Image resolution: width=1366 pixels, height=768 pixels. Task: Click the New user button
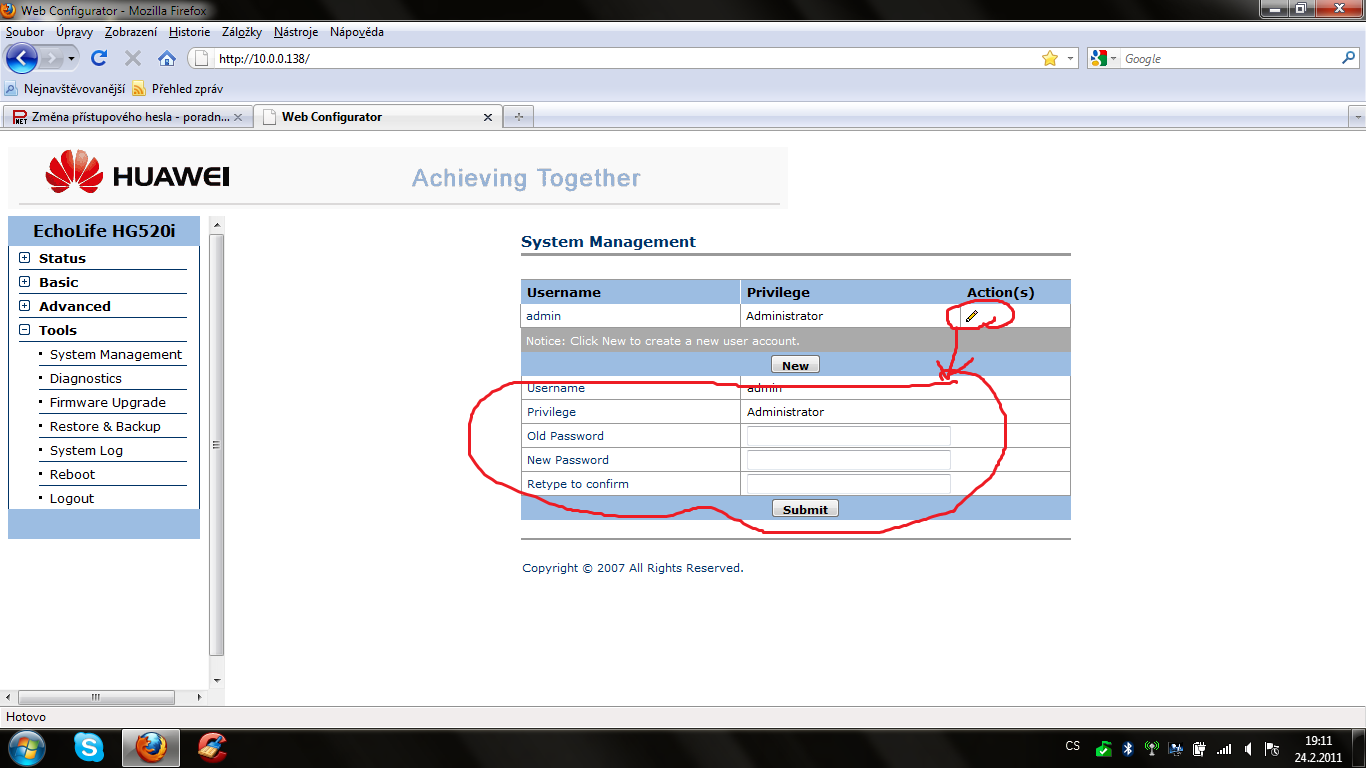point(795,365)
